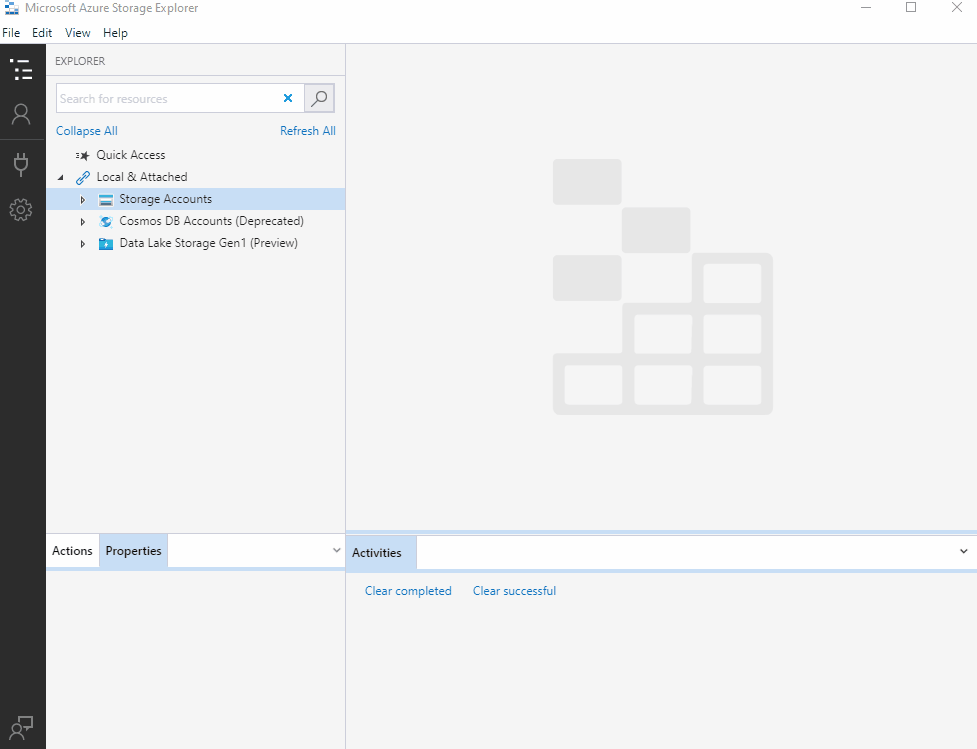Select Cosmos DB Accounts (Deprecated) row
Screen dimensions: 977x749
196,221
